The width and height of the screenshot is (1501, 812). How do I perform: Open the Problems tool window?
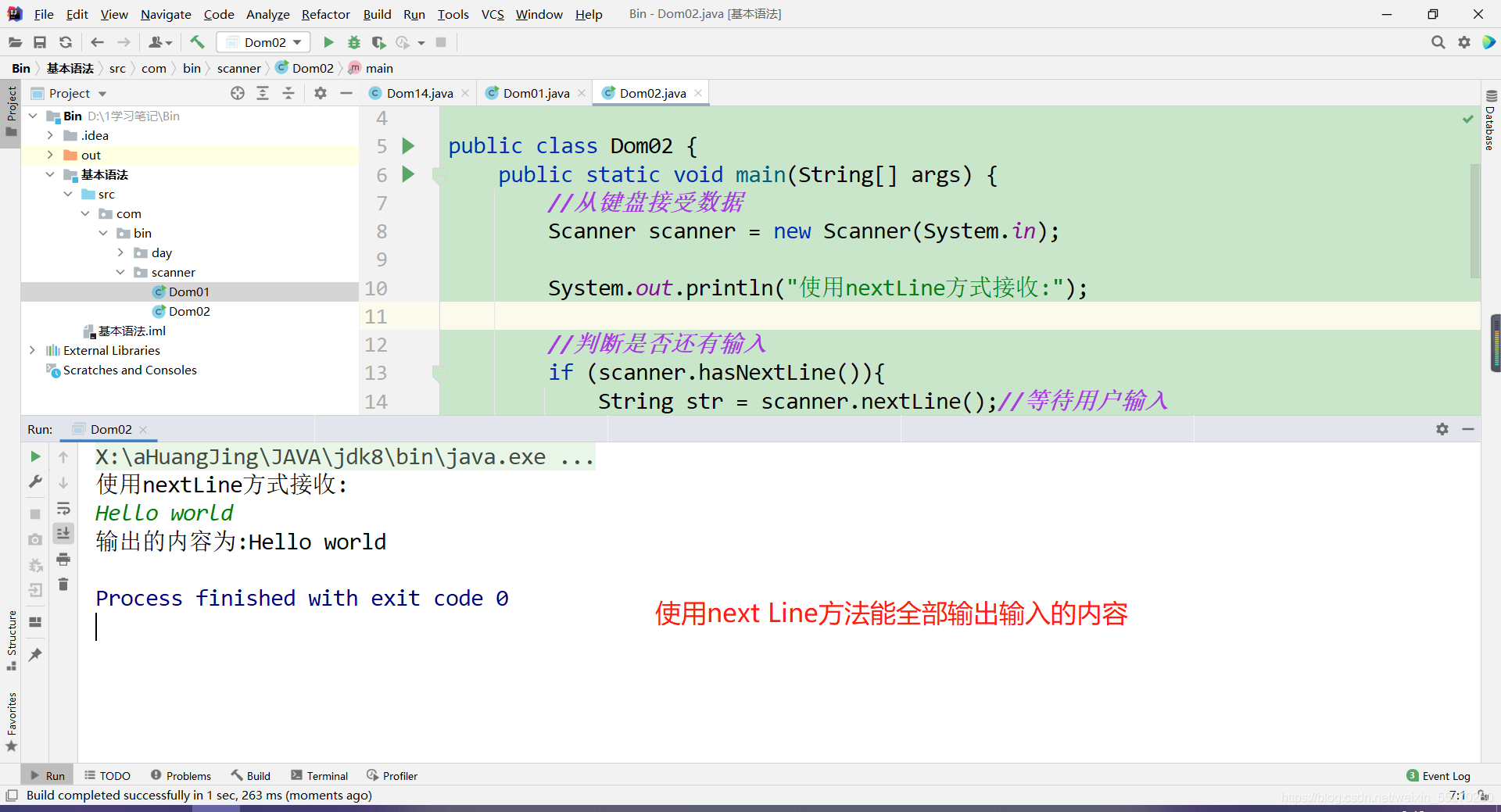(181, 775)
